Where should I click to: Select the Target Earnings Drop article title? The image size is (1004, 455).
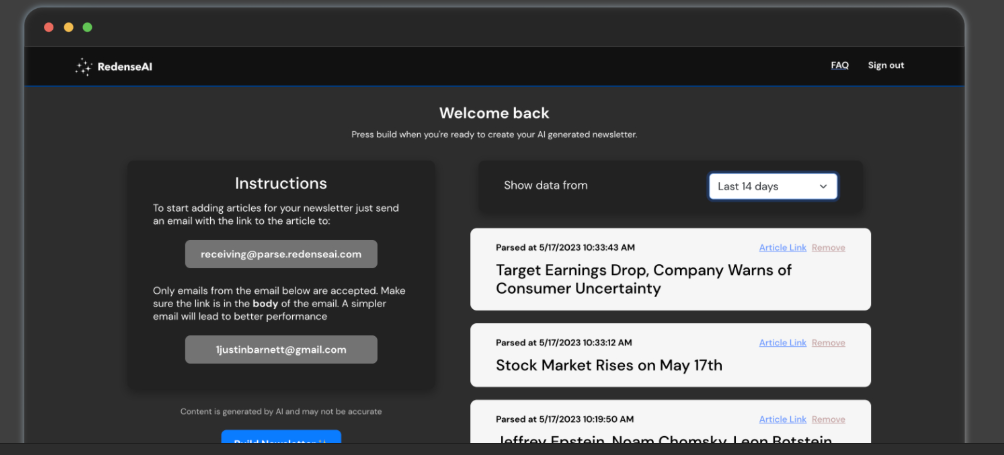643,279
